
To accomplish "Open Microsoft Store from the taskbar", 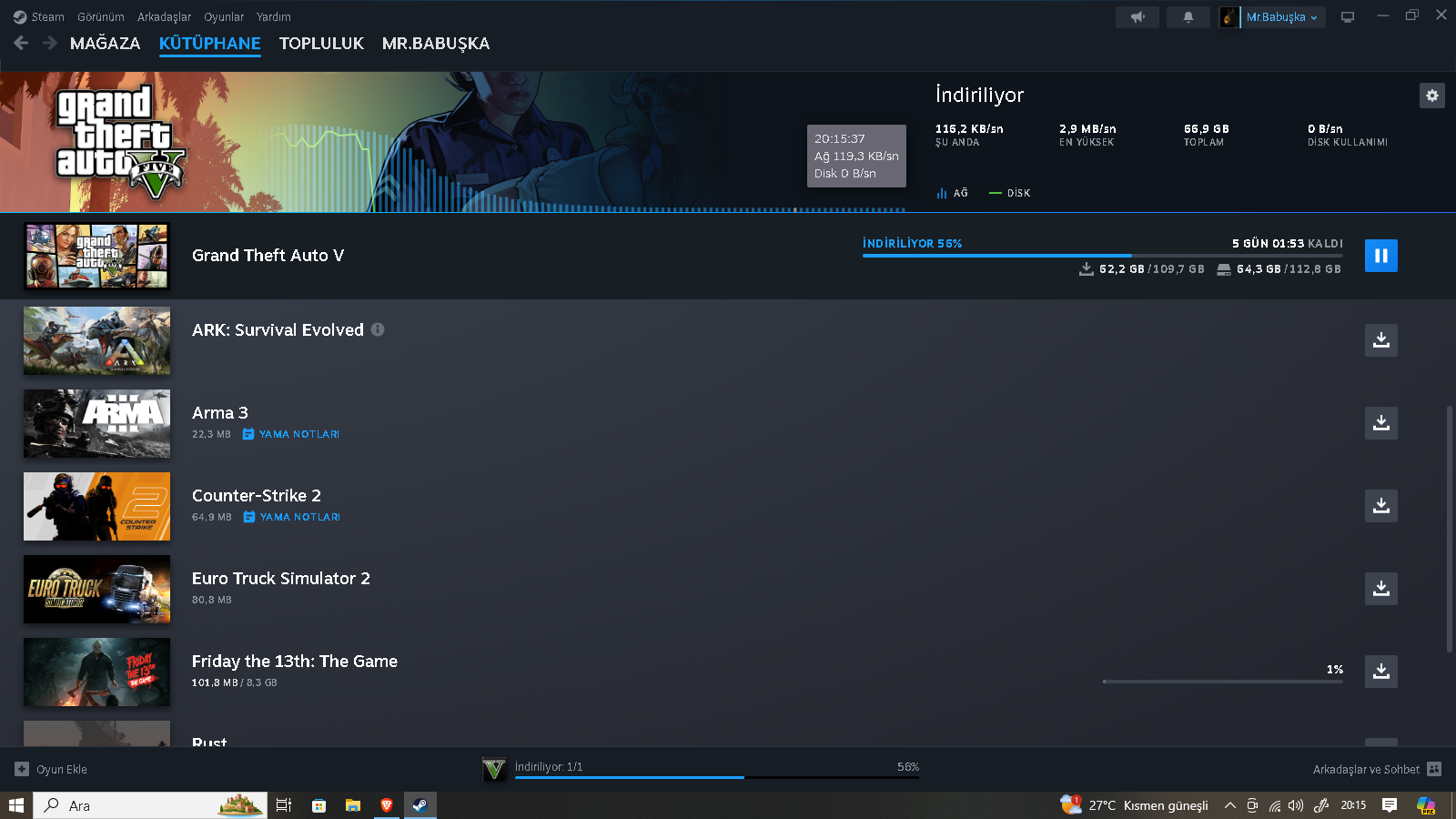I will [x=318, y=805].
